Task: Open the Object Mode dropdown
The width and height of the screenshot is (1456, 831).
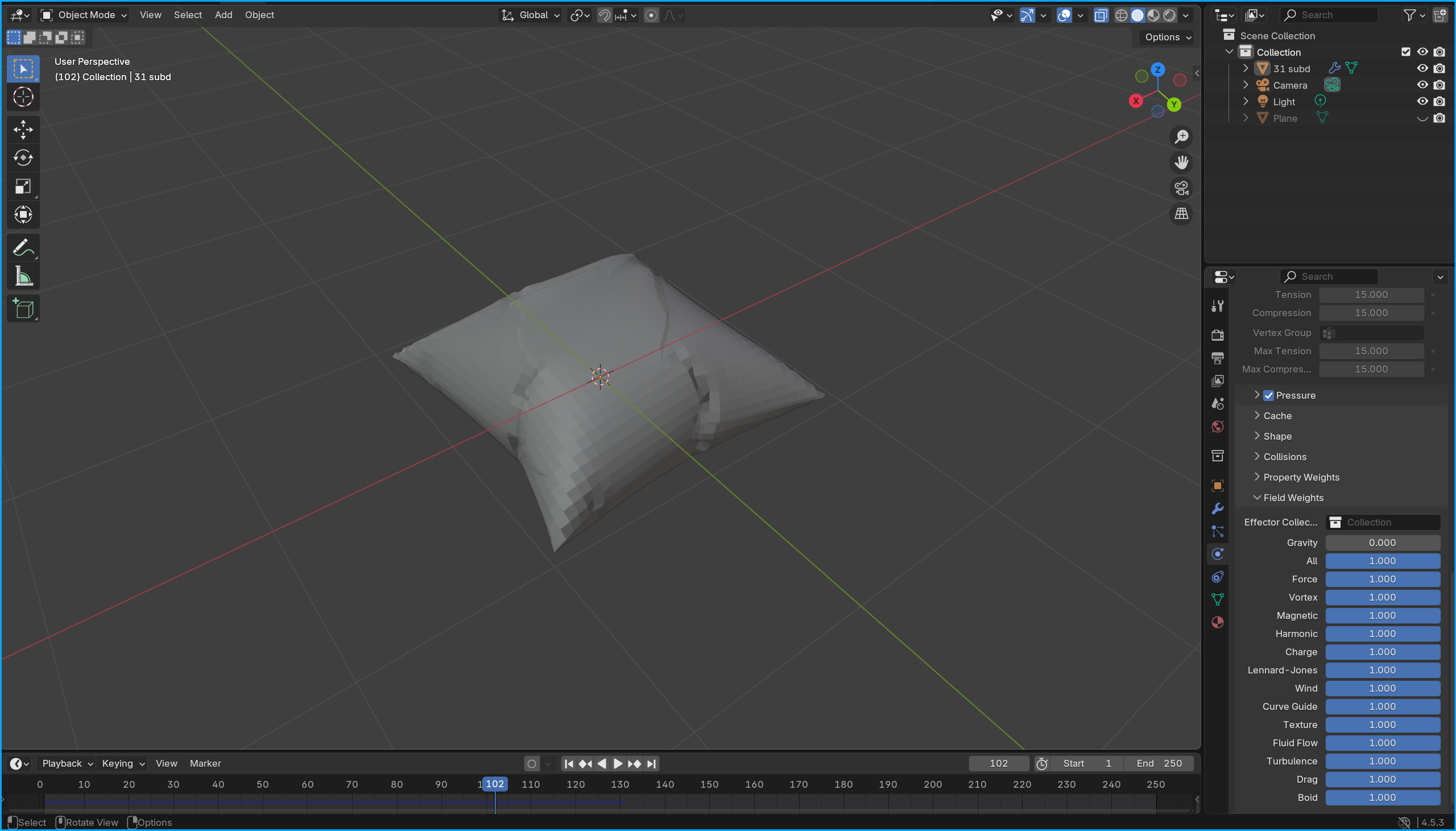Action: [84, 15]
